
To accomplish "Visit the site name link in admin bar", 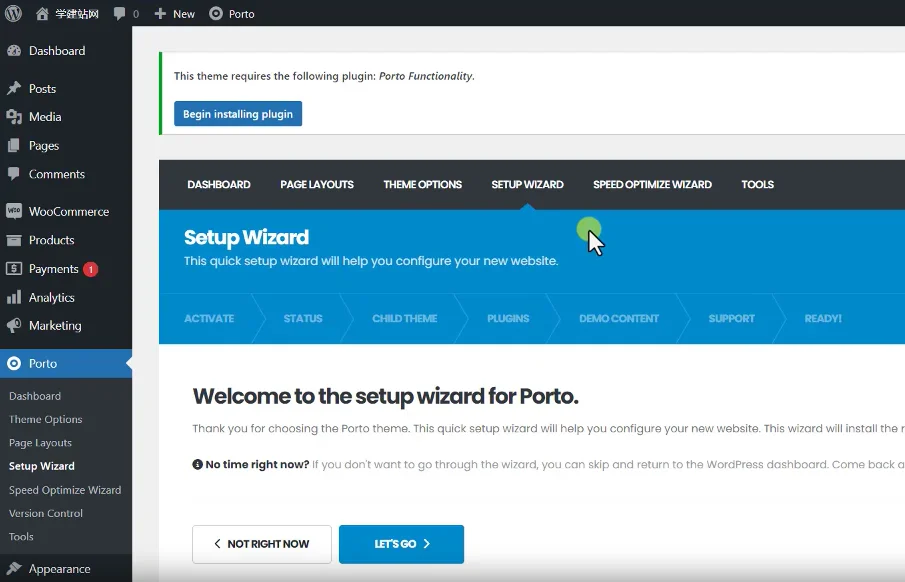I will coord(77,14).
